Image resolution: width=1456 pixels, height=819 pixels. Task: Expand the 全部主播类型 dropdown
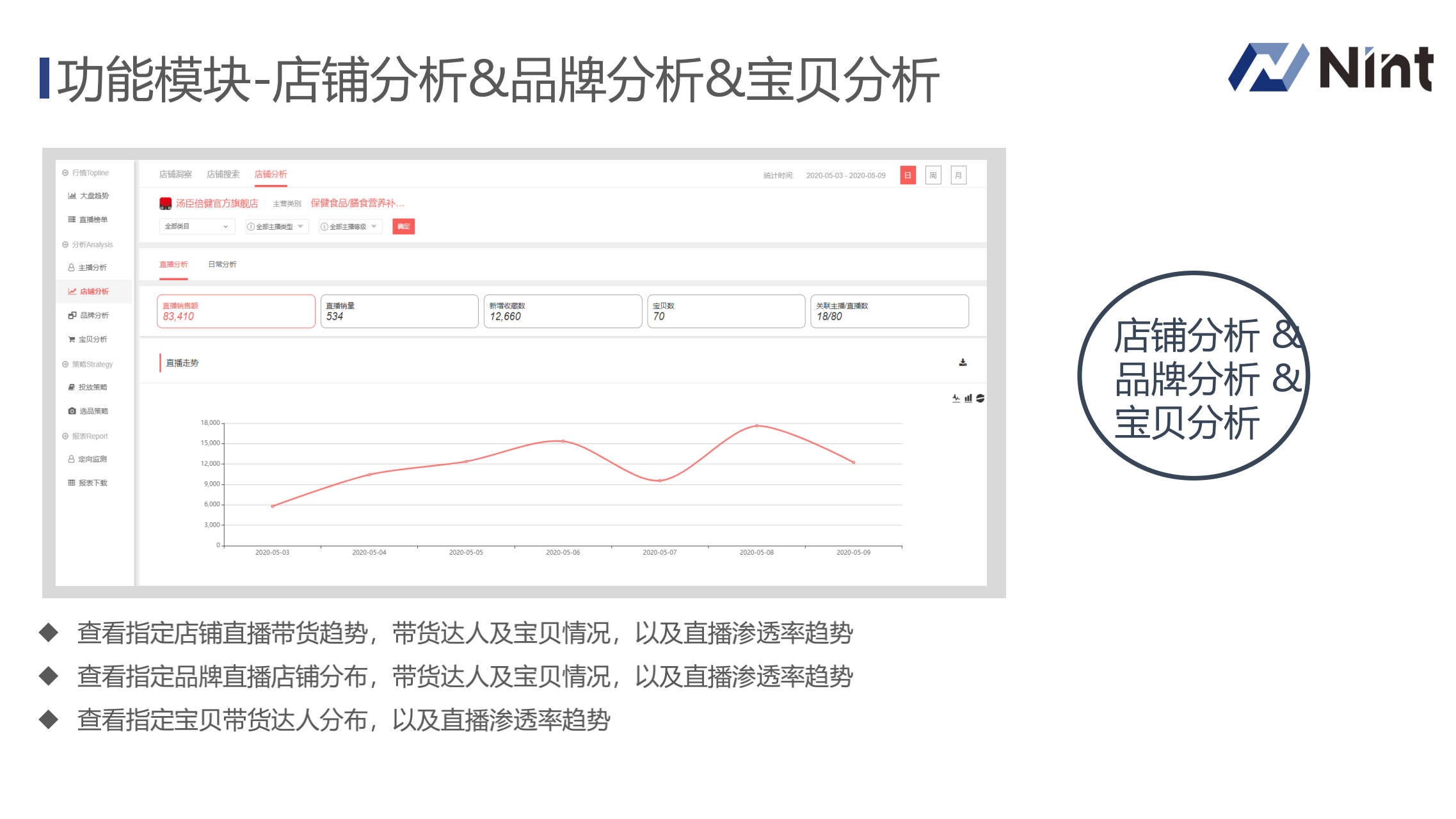pyautogui.click(x=276, y=227)
